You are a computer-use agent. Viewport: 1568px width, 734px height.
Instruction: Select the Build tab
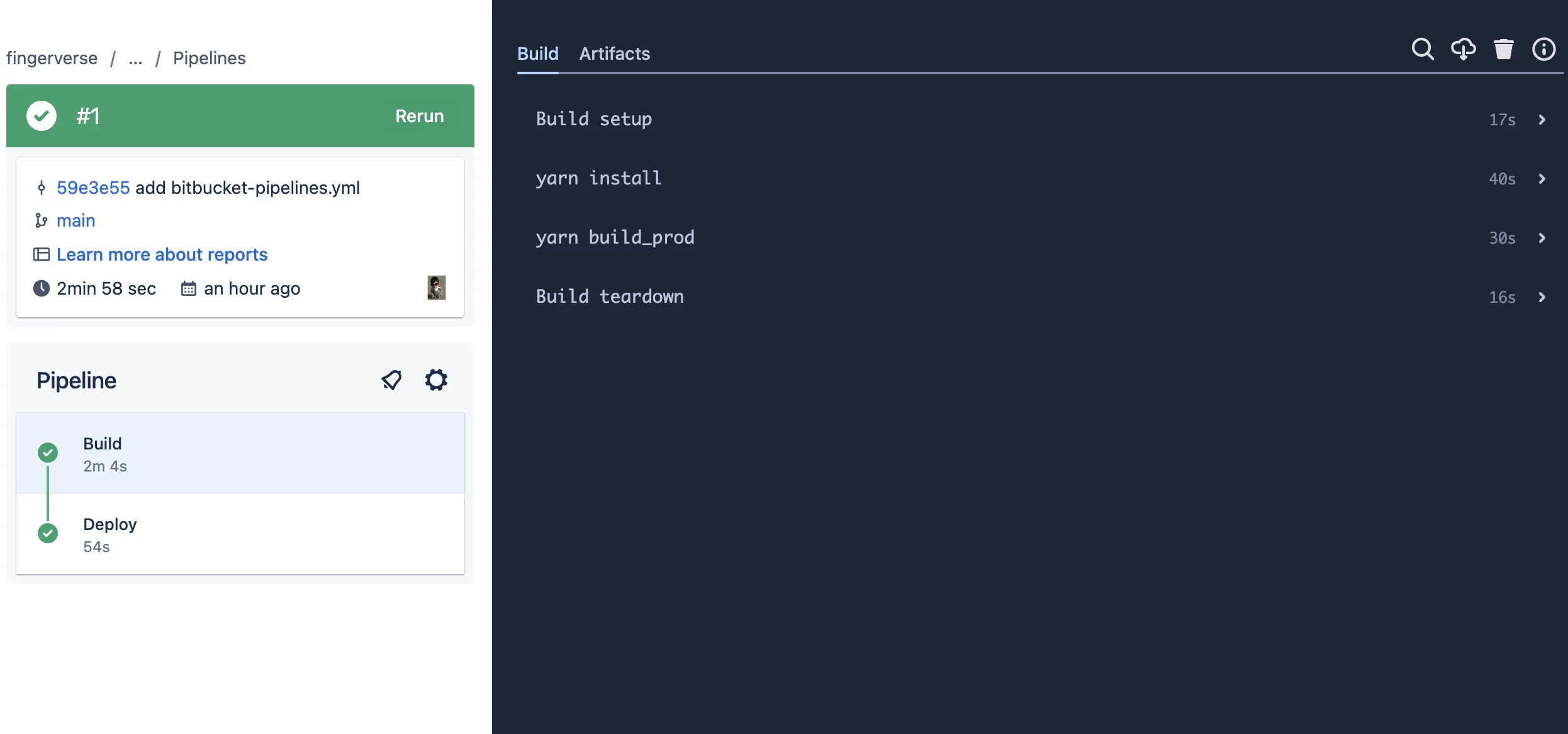pyautogui.click(x=538, y=54)
